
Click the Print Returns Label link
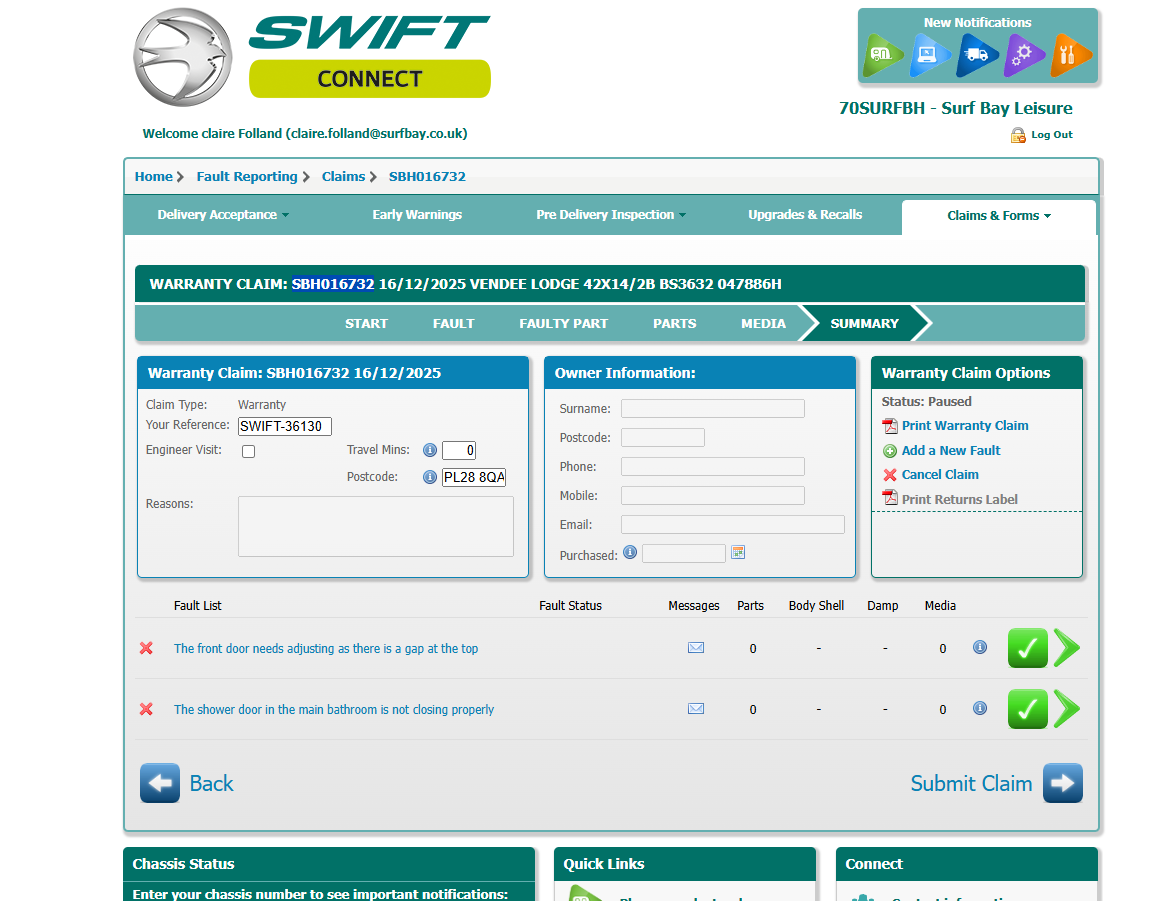coord(960,499)
